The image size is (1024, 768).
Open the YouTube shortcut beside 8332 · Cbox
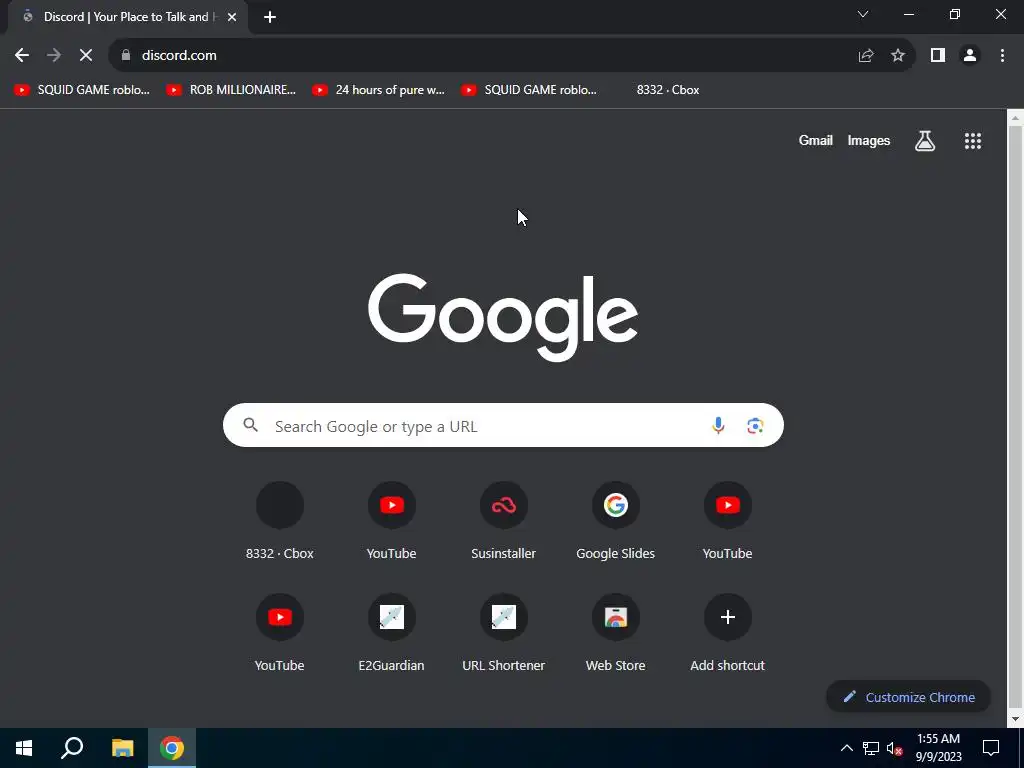click(x=391, y=521)
